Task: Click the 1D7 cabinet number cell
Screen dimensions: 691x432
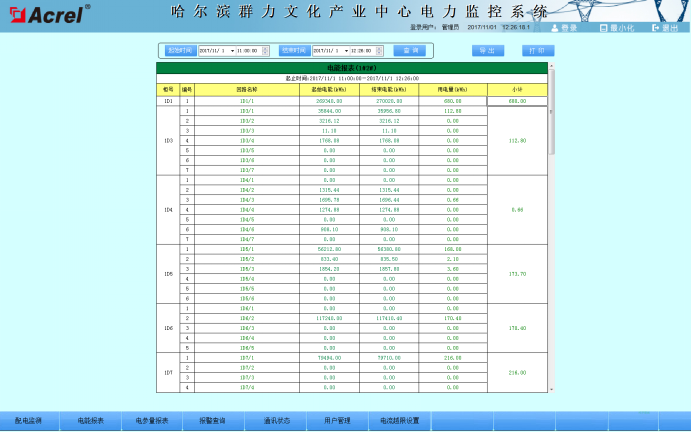Action: [168, 372]
